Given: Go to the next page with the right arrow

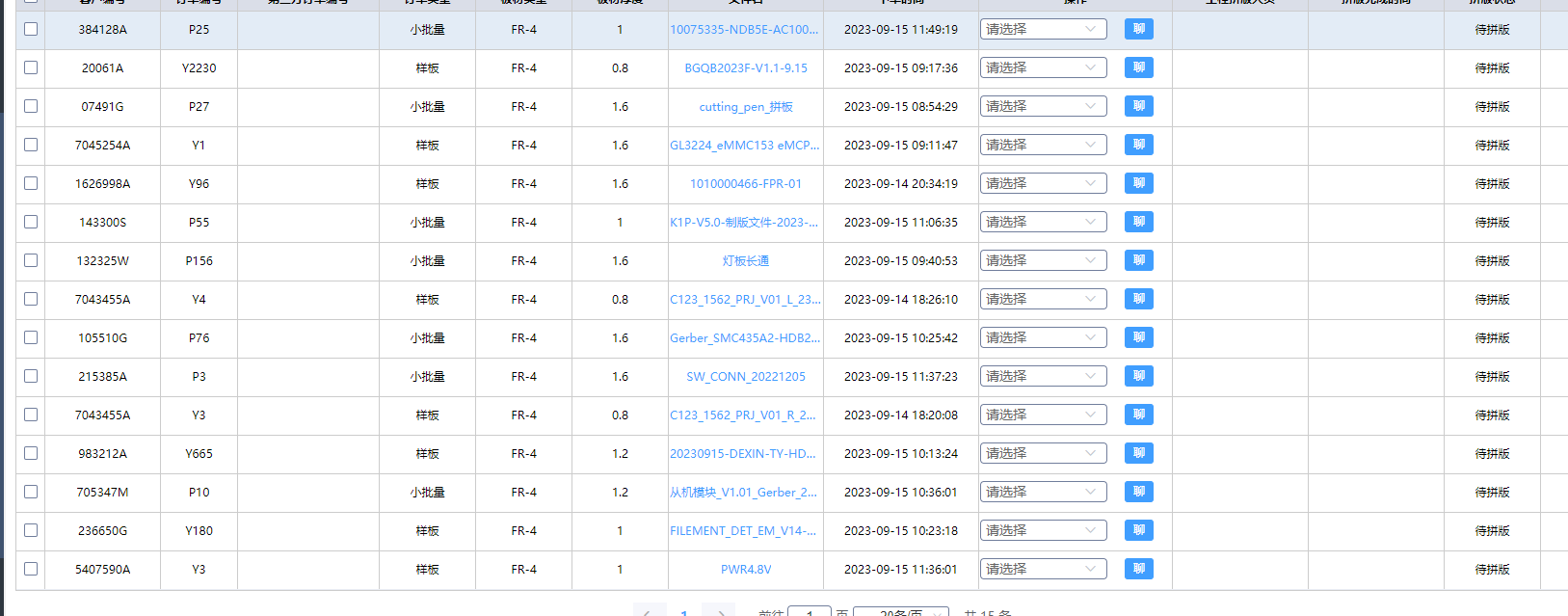Looking at the screenshot, I should [718, 611].
